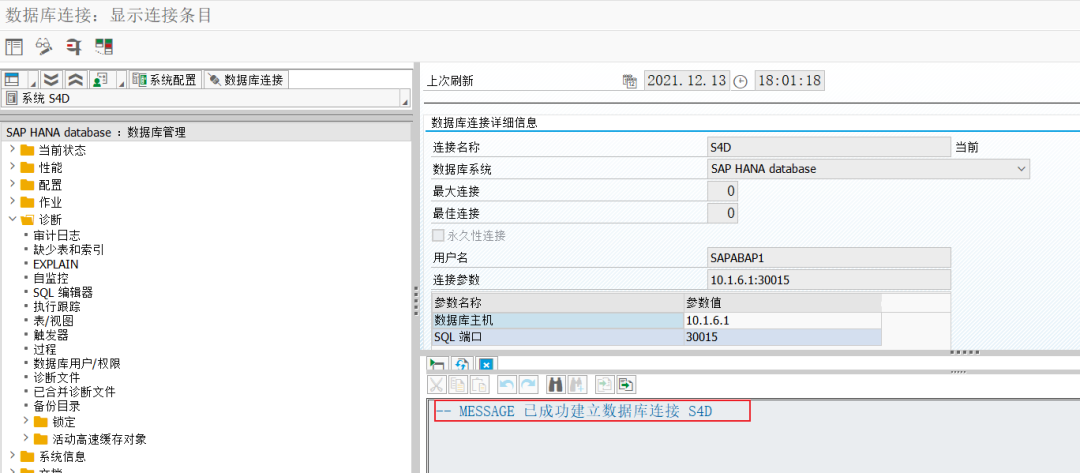1080x473 pixels.
Task: Click the 连接参数 10.1.6.1:30015 field
Action: pos(829,280)
